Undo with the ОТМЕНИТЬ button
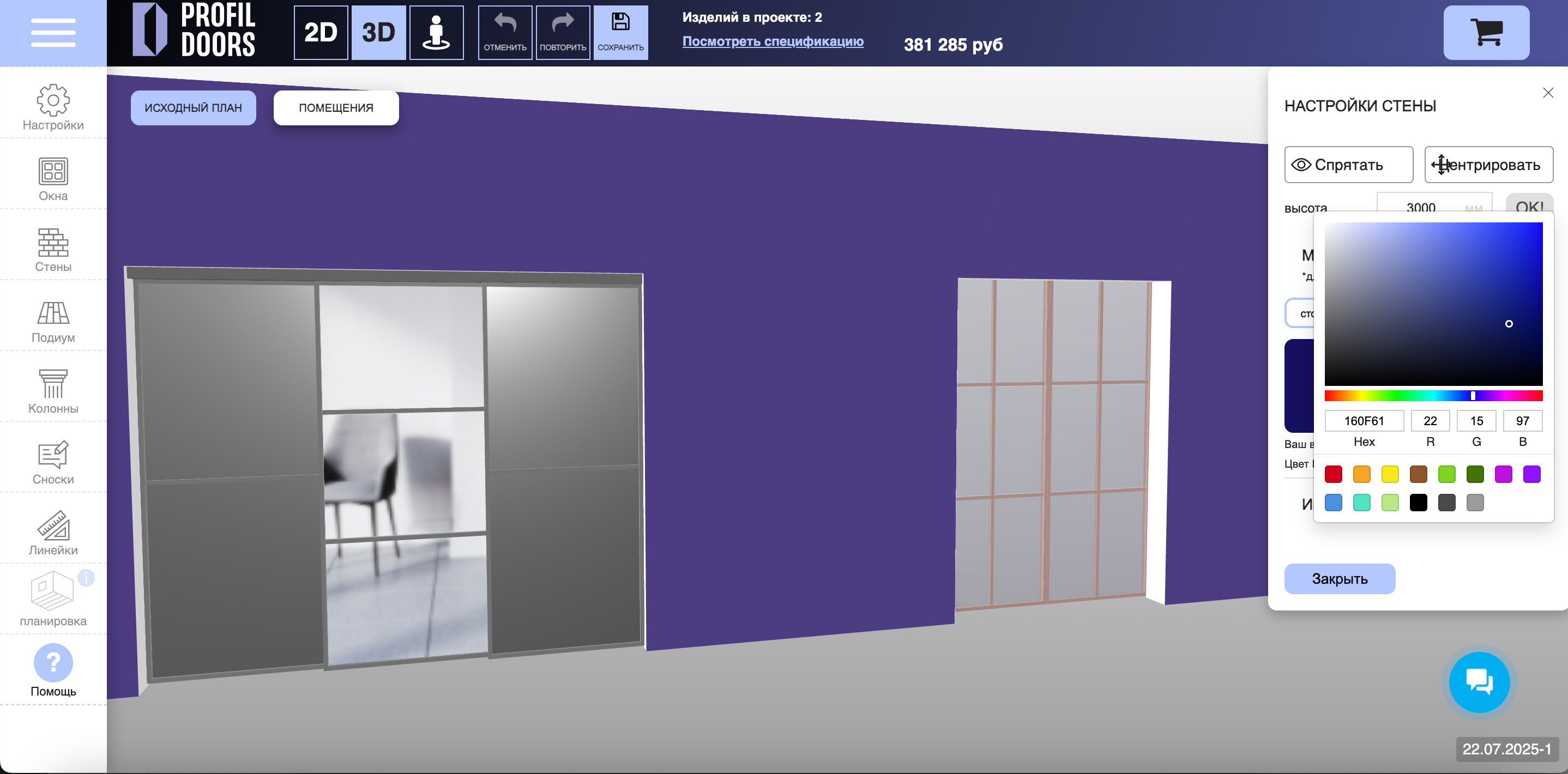 pos(505,32)
